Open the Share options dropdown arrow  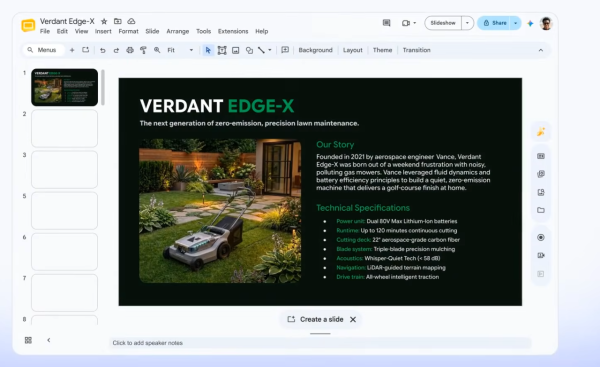tap(515, 23)
